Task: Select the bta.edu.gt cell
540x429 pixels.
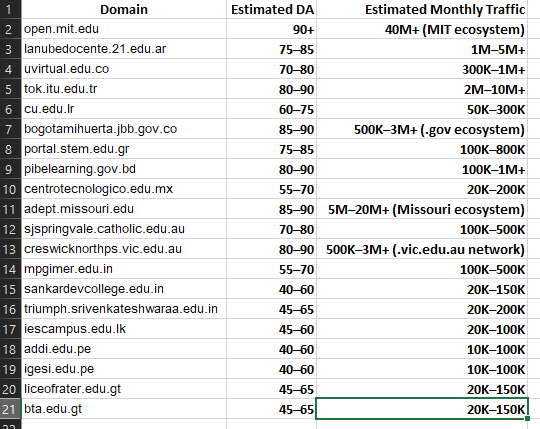Action: (124, 409)
